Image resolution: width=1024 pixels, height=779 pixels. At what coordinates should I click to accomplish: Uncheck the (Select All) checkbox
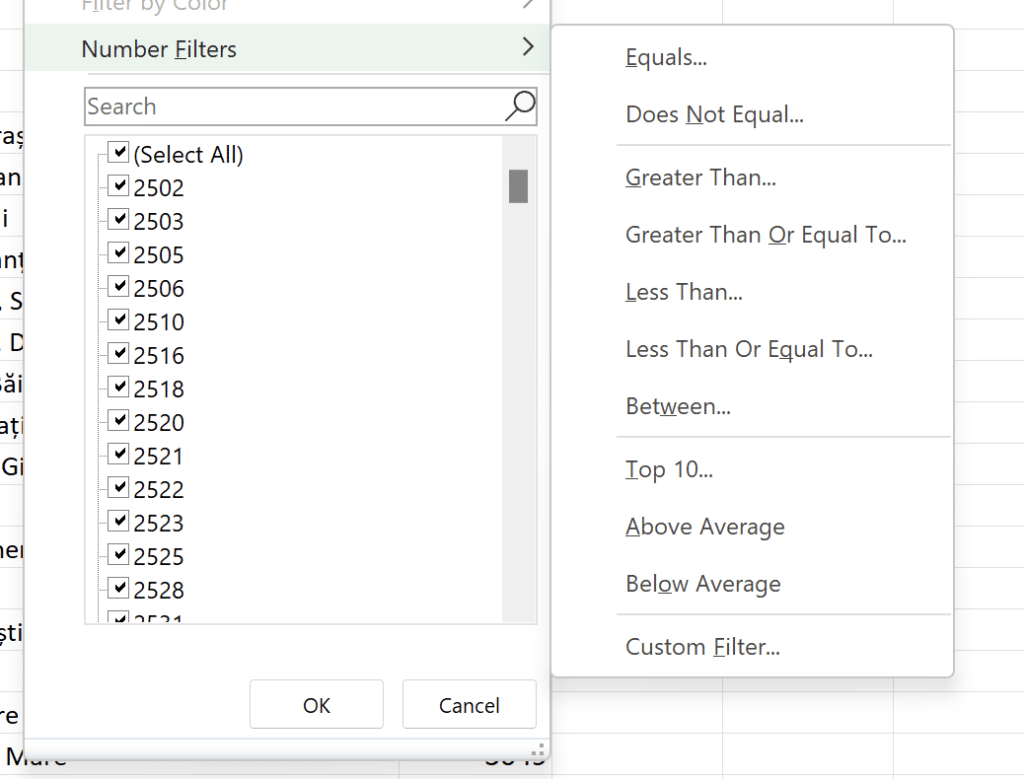tap(118, 152)
